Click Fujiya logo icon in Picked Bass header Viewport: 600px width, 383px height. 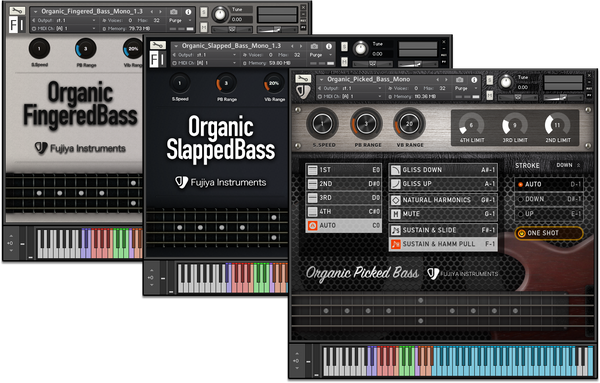(303, 92)
